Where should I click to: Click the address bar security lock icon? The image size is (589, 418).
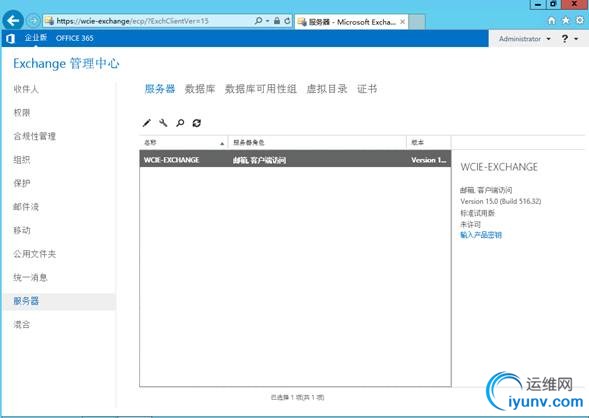[x=277, y=21]
